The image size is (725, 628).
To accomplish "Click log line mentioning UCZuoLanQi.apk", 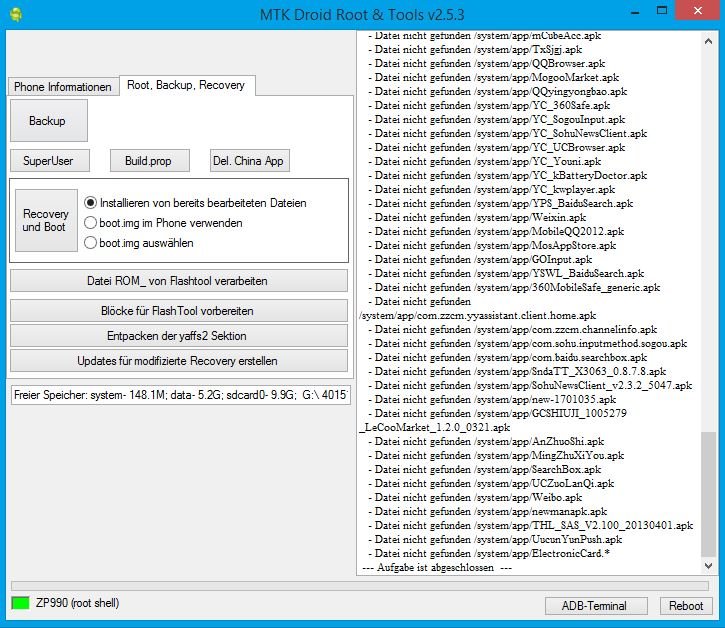I will [491, 483].
